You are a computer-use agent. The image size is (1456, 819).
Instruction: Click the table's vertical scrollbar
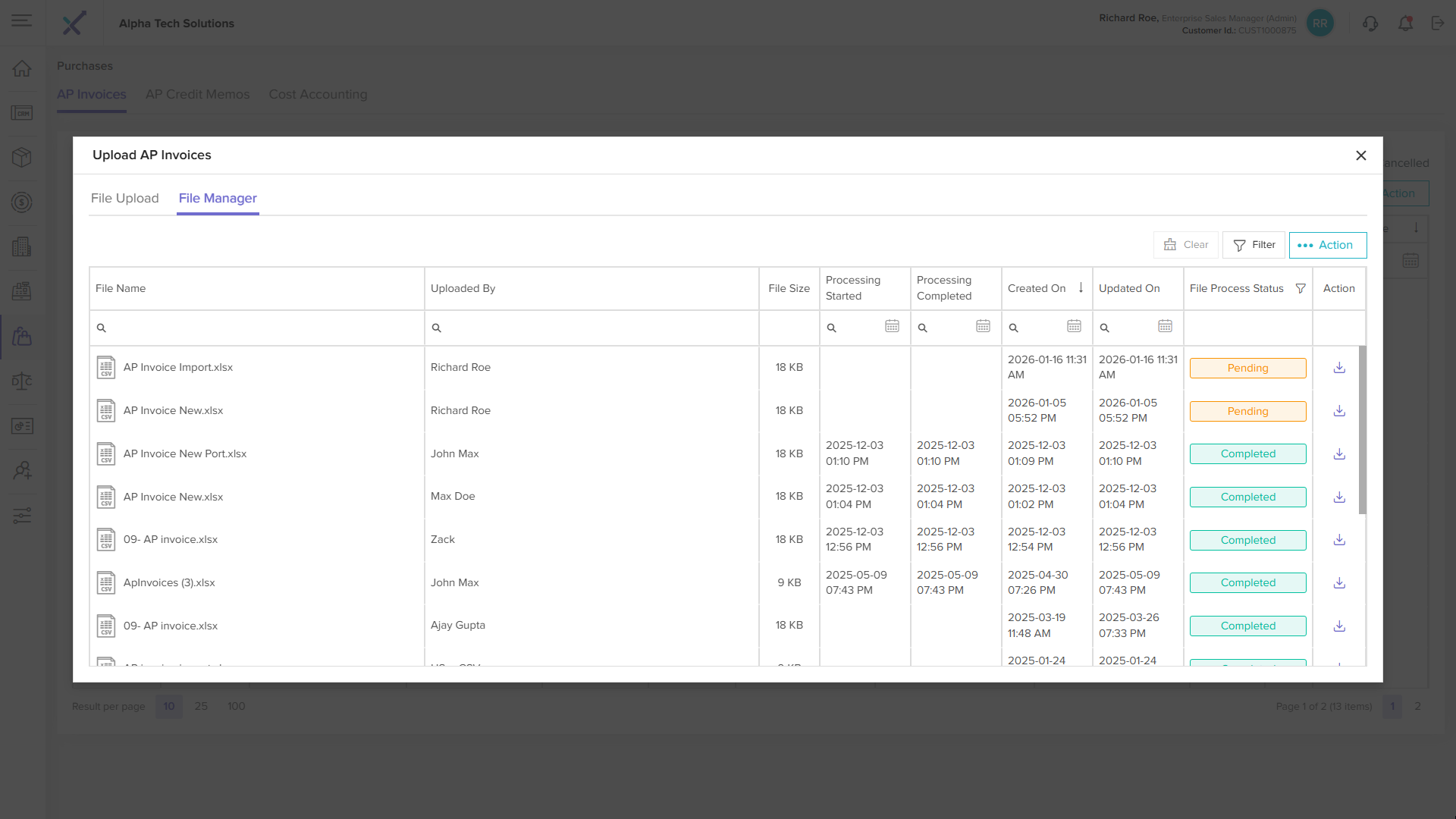point(1362,429)
